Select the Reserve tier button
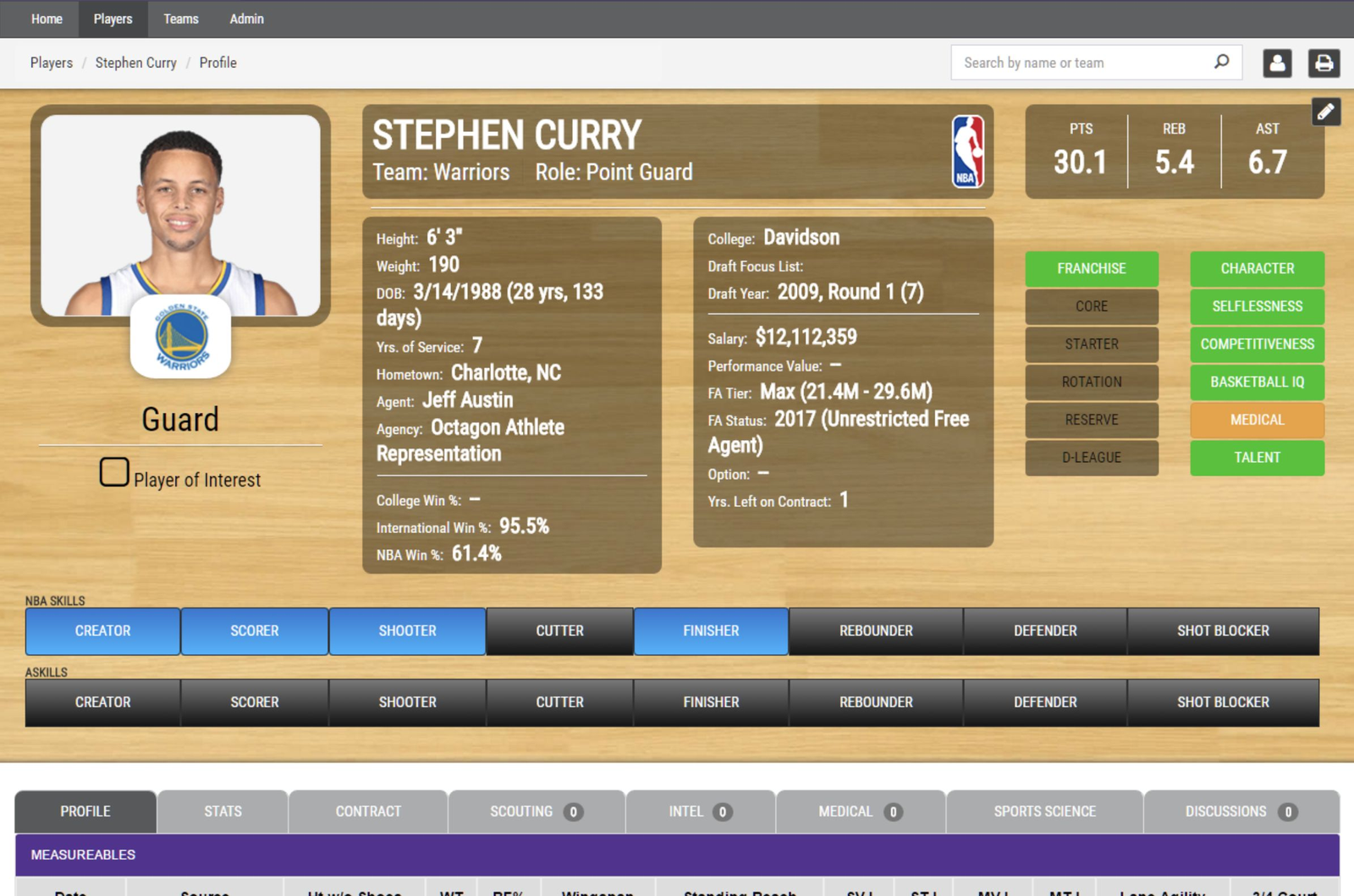The width and height of the screenshot is (1354, 896). (1092, 420)
